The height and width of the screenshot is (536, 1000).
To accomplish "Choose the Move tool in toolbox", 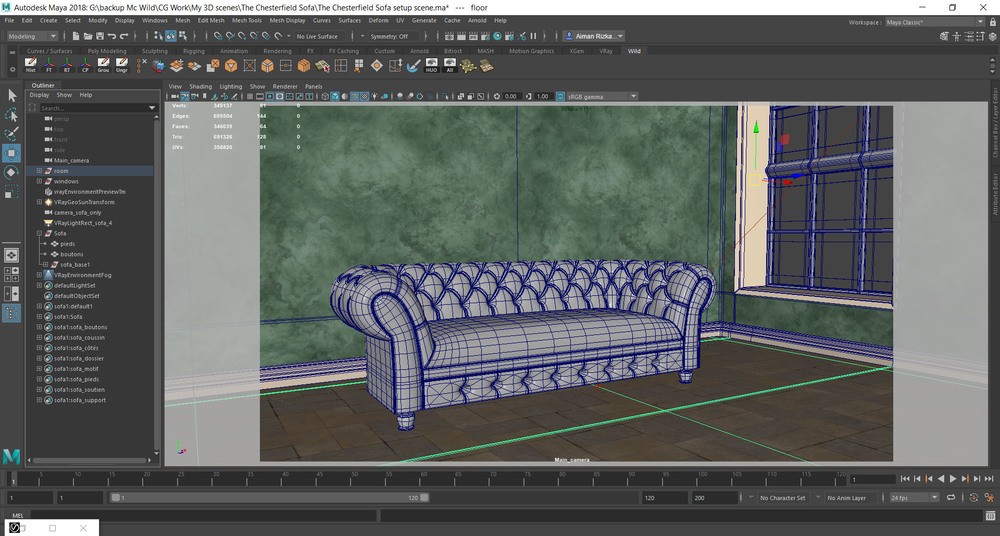I will tap(11, 153).
